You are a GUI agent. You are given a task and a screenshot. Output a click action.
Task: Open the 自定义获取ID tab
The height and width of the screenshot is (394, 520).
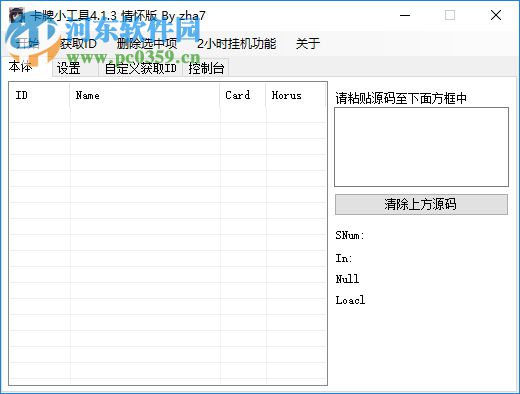[x=140, y=68]
